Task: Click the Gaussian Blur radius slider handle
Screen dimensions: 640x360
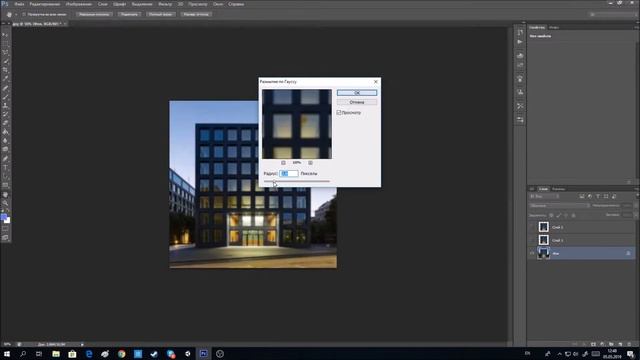Action: tap(274, 182)
